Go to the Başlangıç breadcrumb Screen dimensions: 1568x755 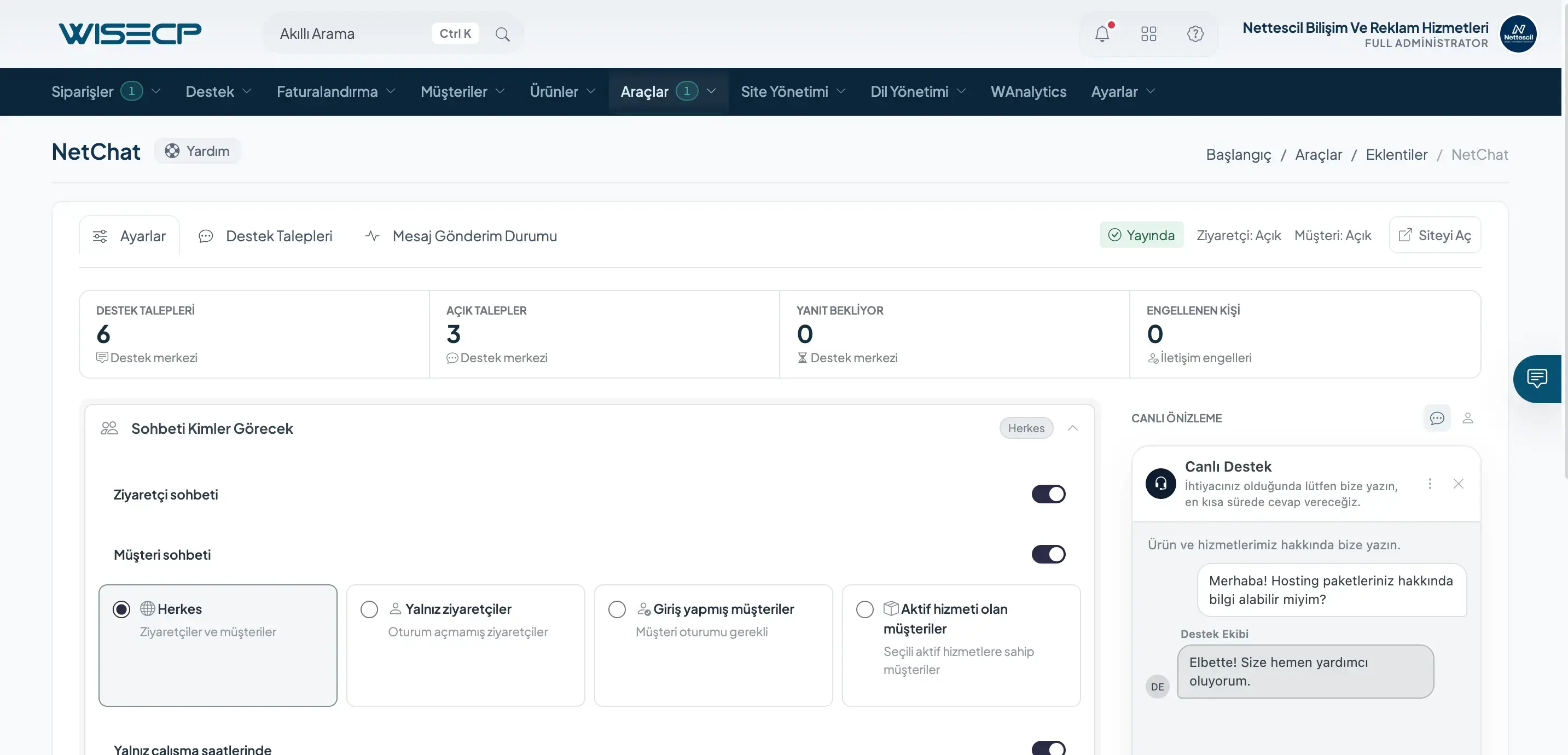tap(1239, 155)
